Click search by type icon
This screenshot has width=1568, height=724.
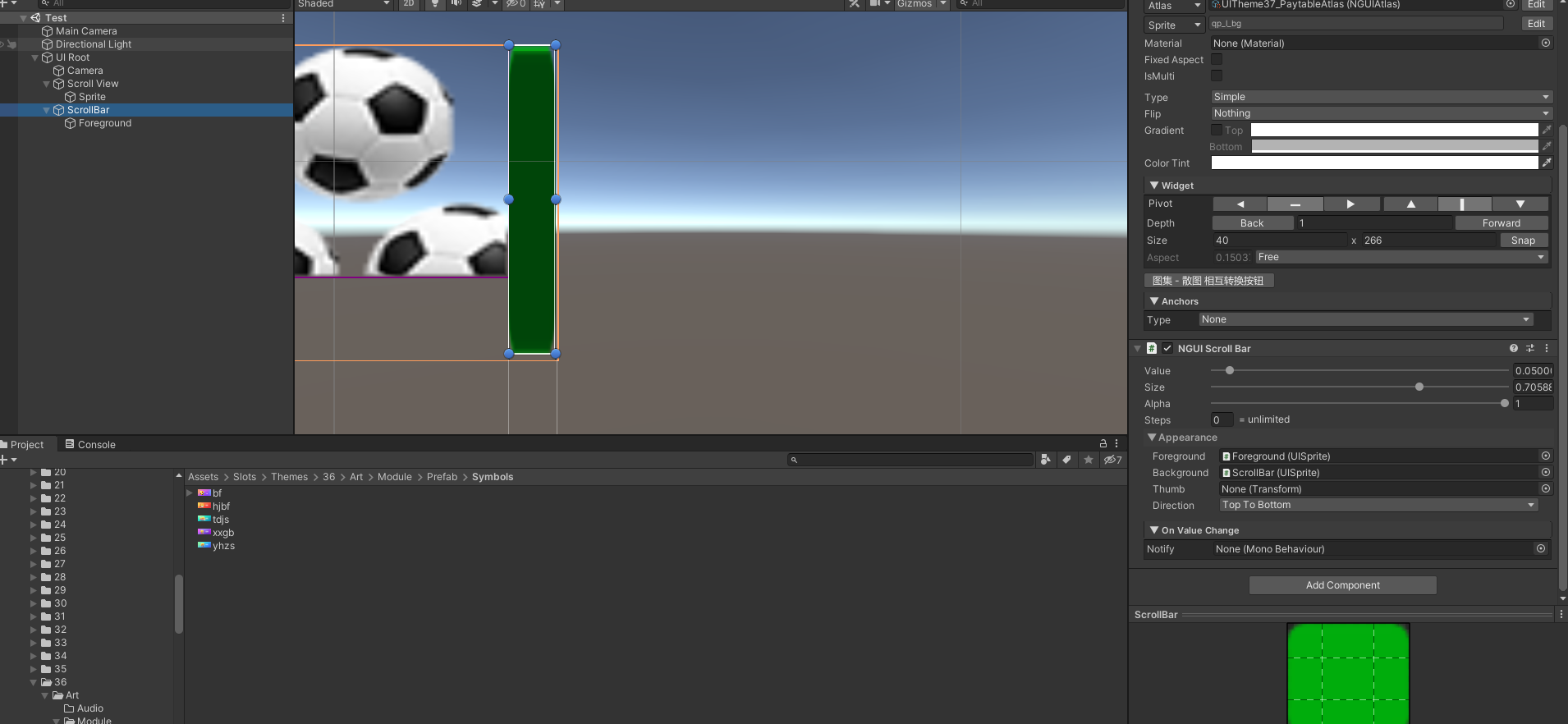tap(1045, 460)
